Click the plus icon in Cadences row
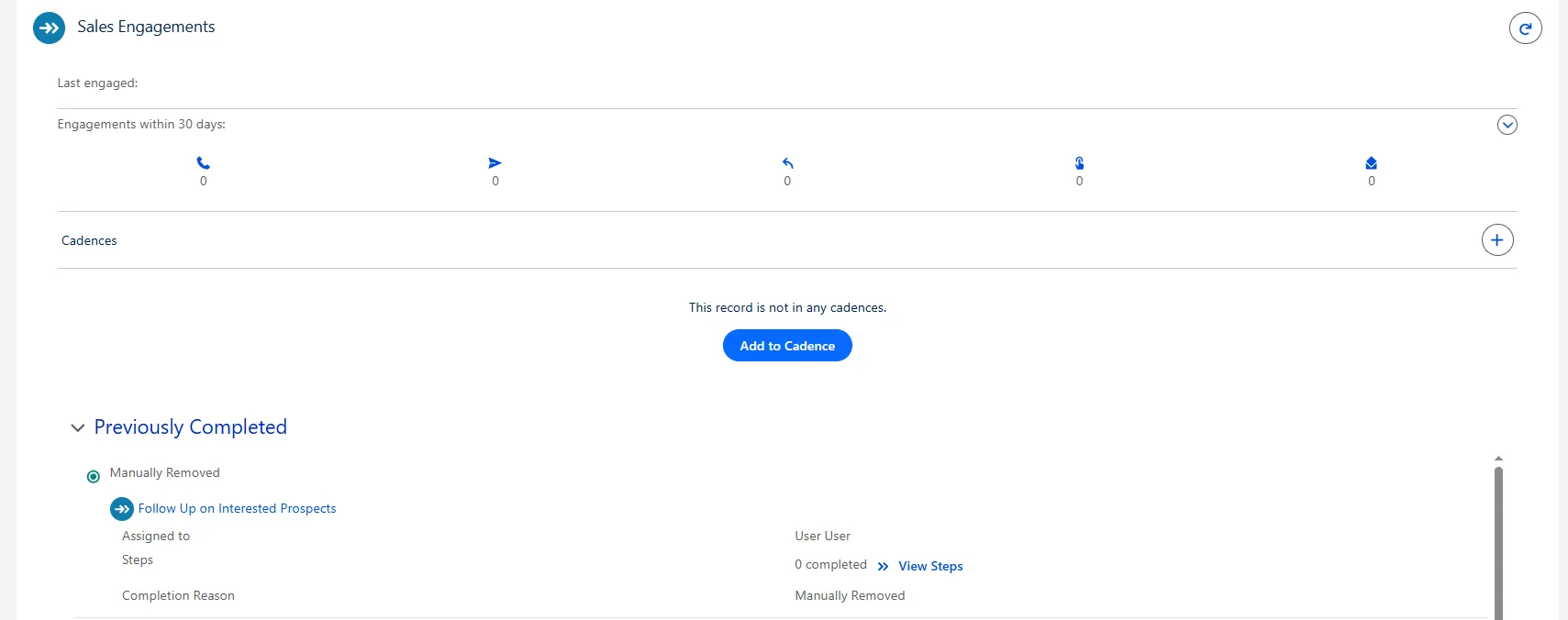 coord(1496,240)
